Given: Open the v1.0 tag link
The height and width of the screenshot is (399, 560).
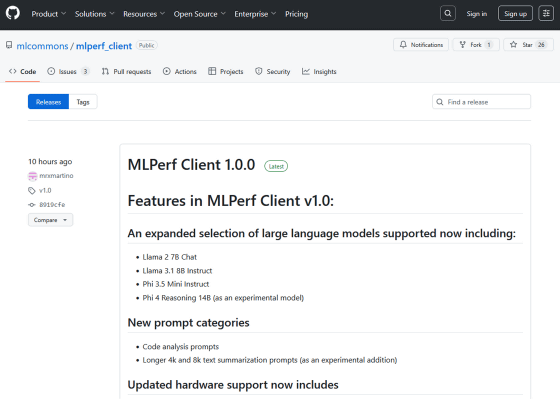Looking at the screenshot, I should click(x=45, y=190).
